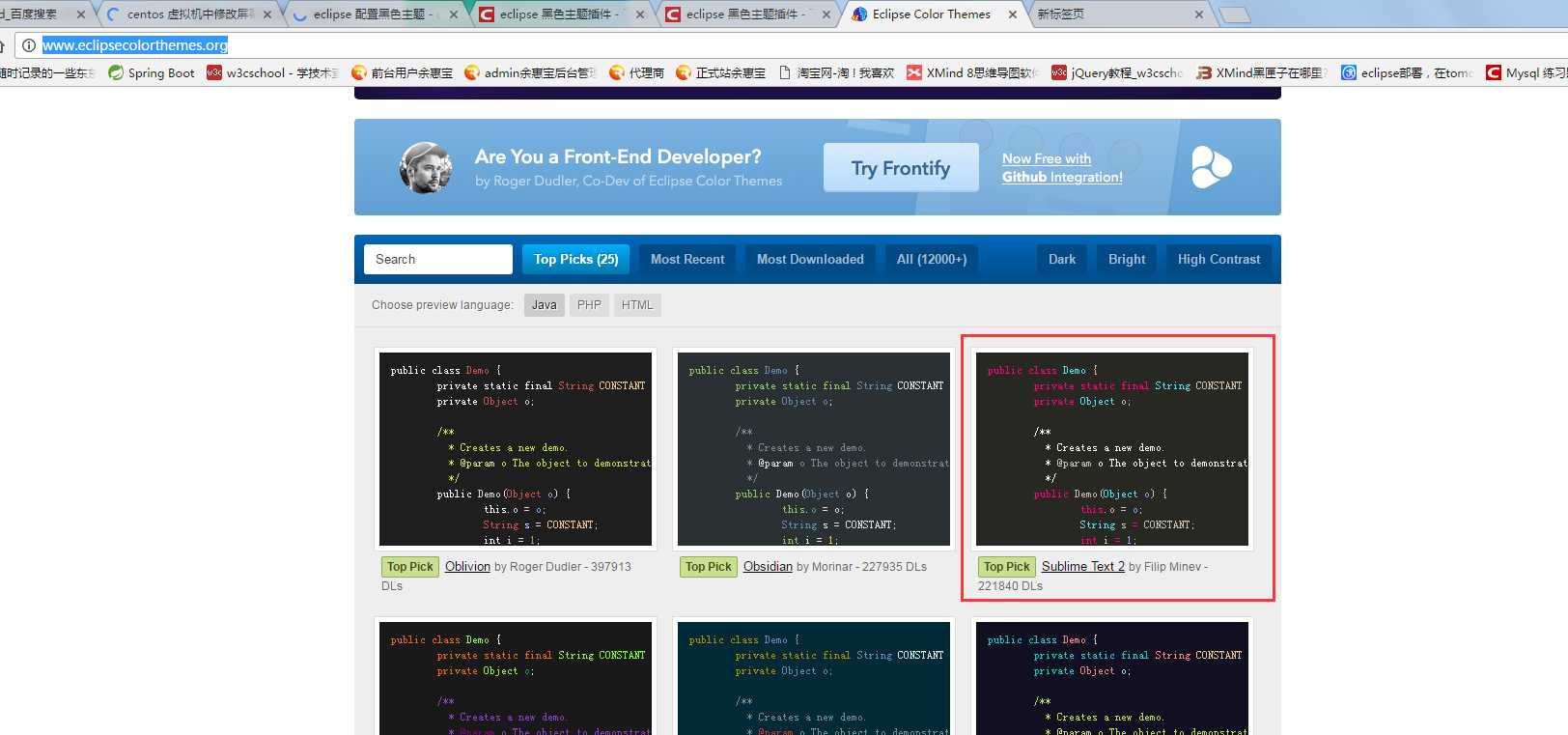Click the Sublime Text 2 preview thumbnail
This screenshot has height=735, width=1568.
[1112, 449]
